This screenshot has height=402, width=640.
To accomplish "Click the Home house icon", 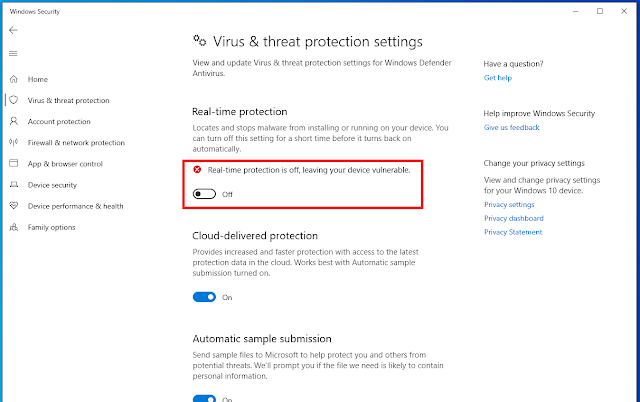I will (x=14, y=79).
